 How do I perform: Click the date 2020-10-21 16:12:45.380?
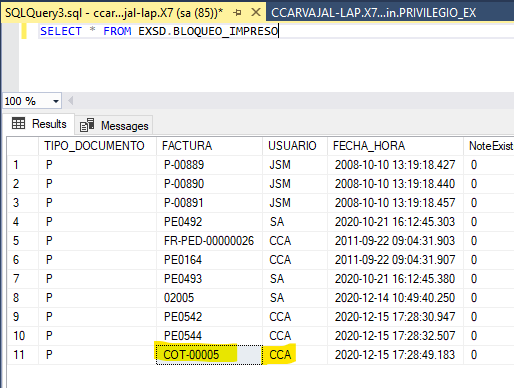point(395,279)
